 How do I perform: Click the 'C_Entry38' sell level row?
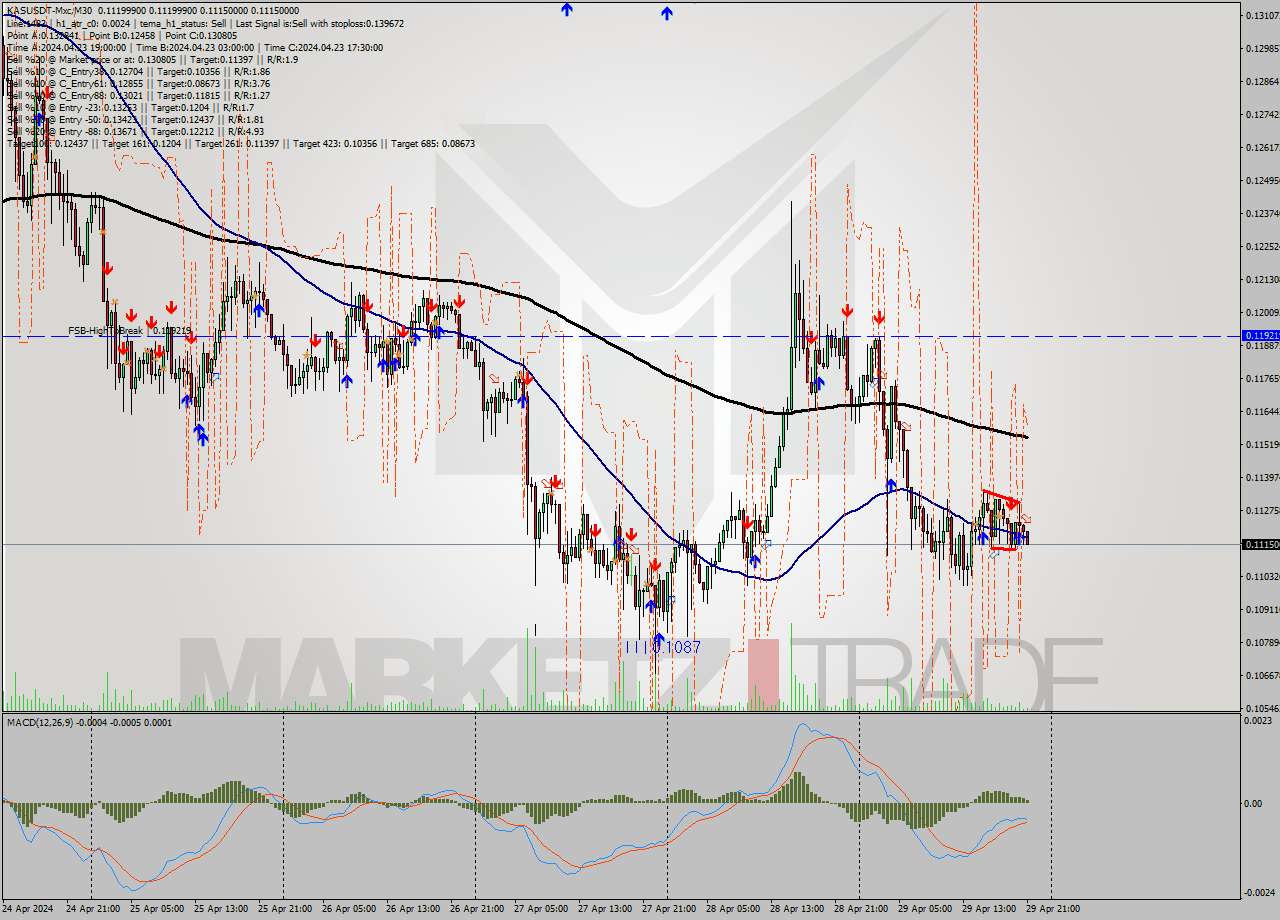point(138,71)
